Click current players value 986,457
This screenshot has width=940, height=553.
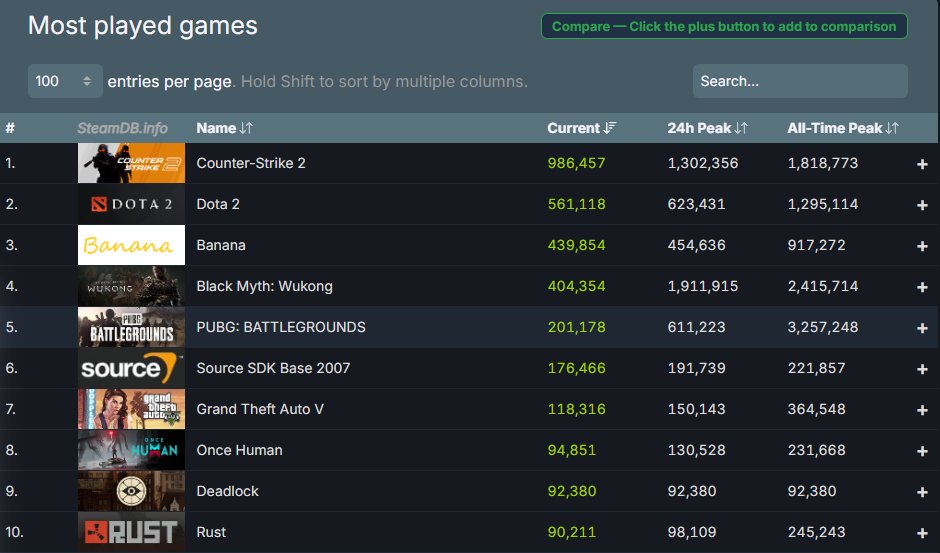tap(576, 163)
